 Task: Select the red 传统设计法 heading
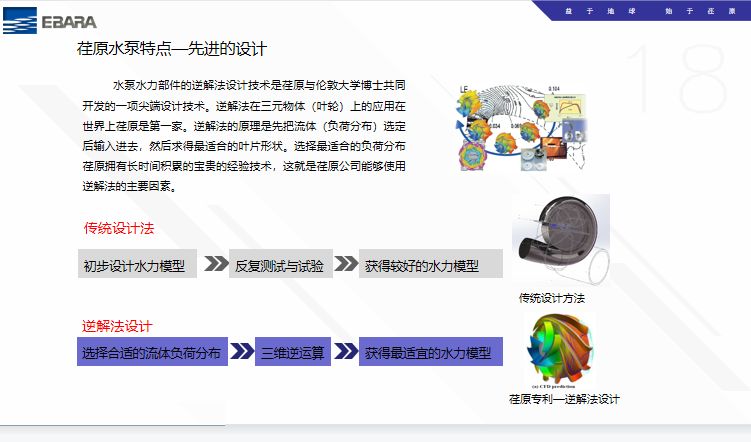(x=118, y=229)
